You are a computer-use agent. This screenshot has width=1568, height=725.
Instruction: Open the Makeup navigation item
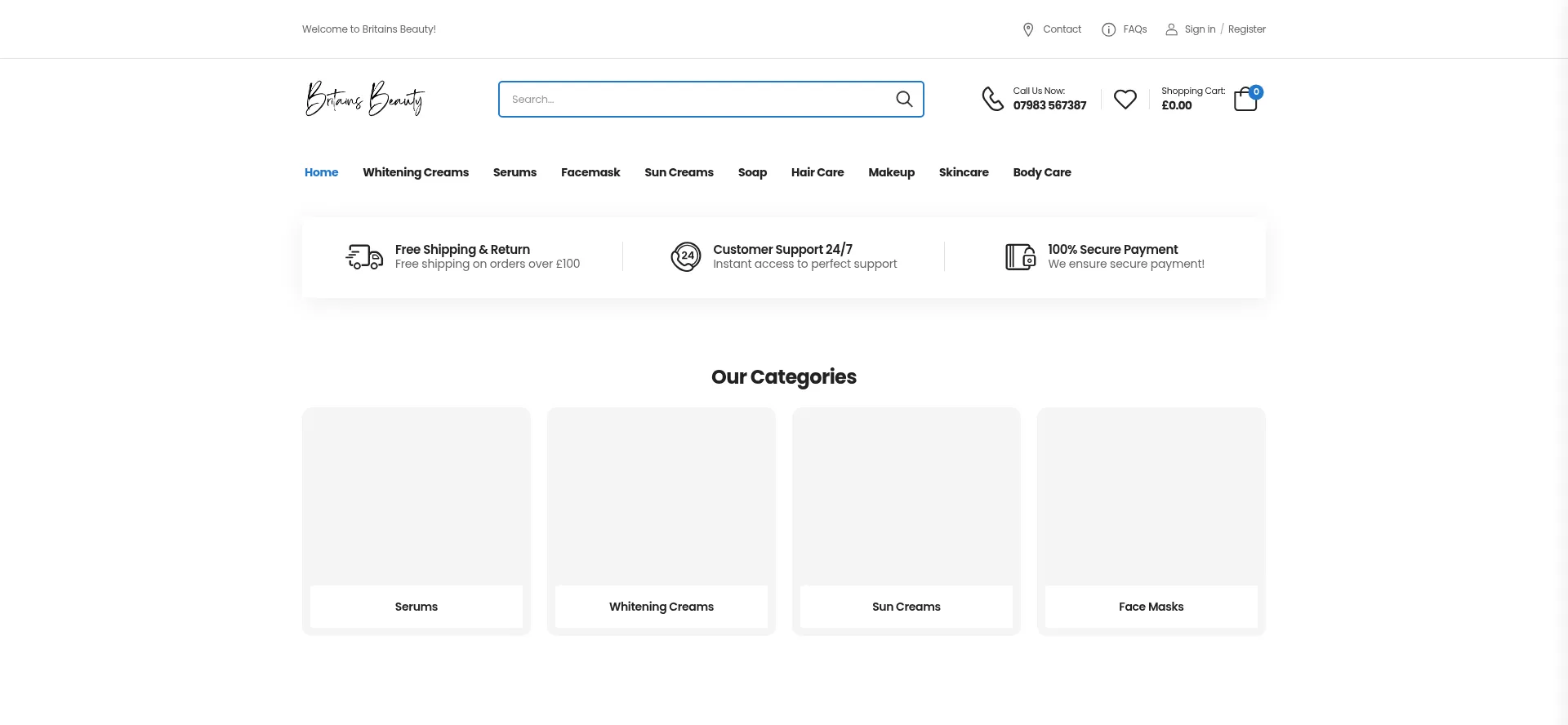[x=891, y=172]
